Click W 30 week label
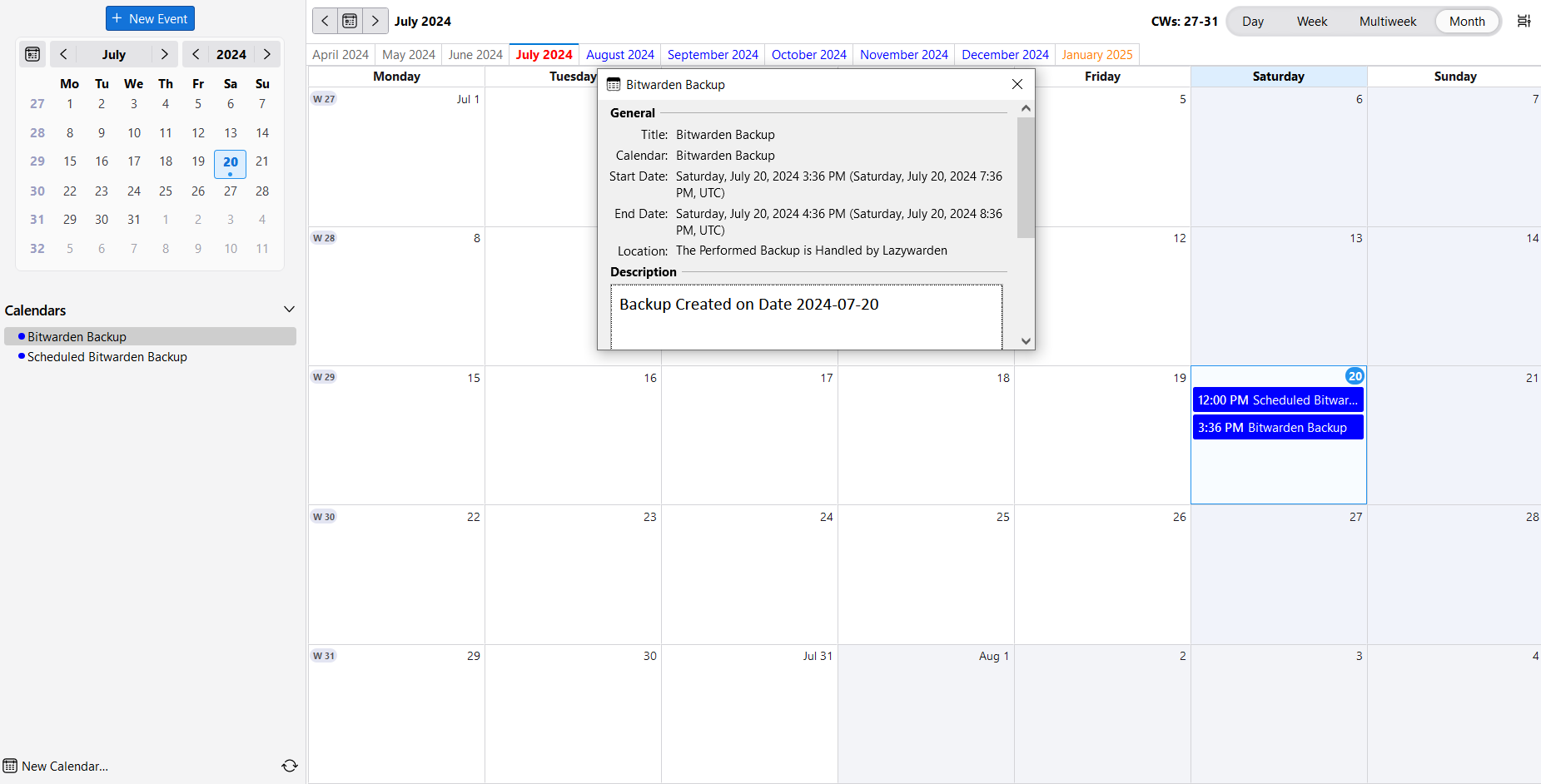This screenshot has height=784, width=1541. point(324,517)
